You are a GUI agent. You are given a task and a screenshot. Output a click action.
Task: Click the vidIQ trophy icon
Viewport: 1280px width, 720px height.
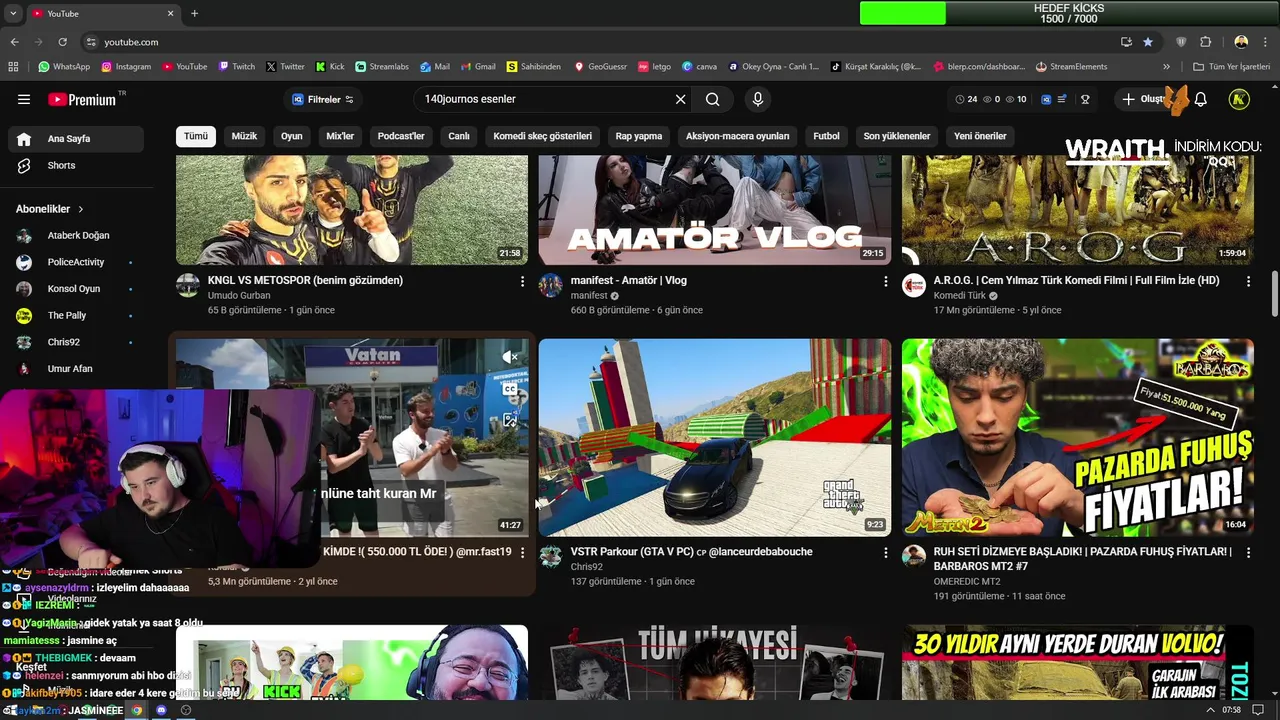[1085, 99]
